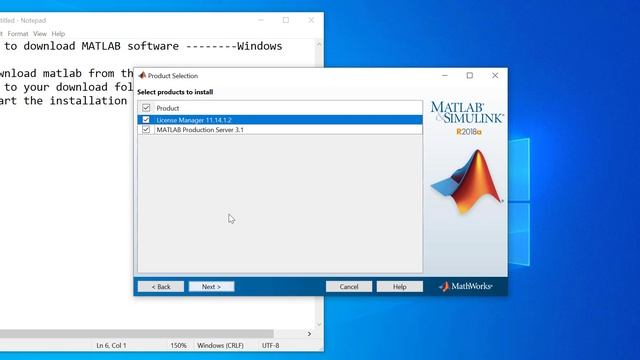Click the UTF-8 encoding status entry
This screenshot has width=640, height=360.
(271, 345)
